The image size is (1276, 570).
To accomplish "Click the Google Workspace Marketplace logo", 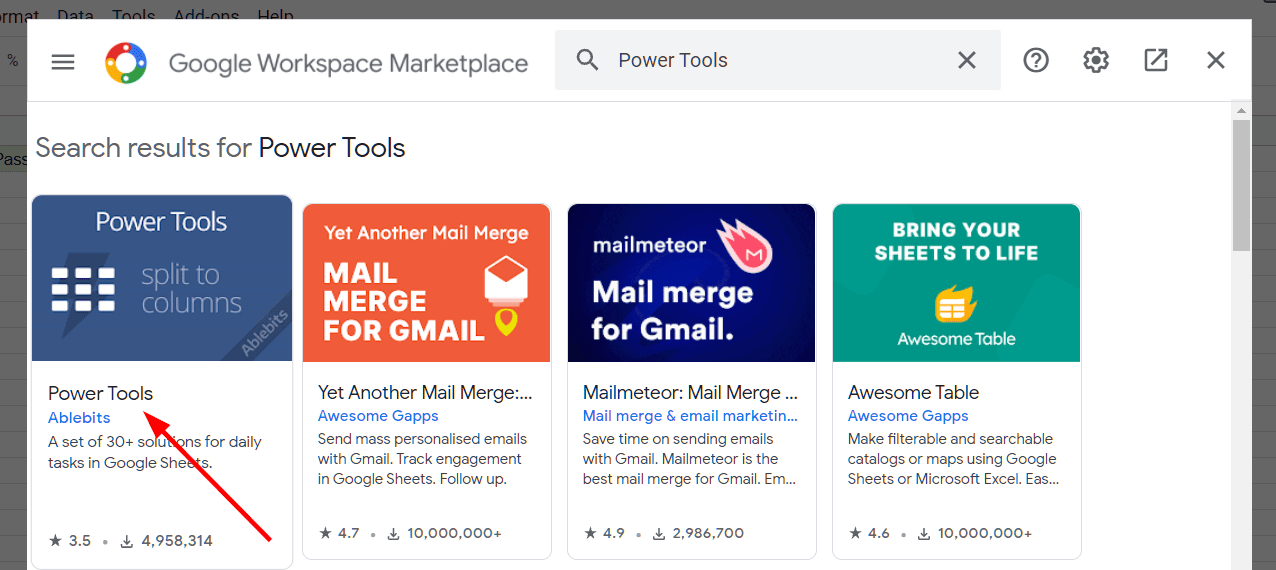I will [126, 63].
